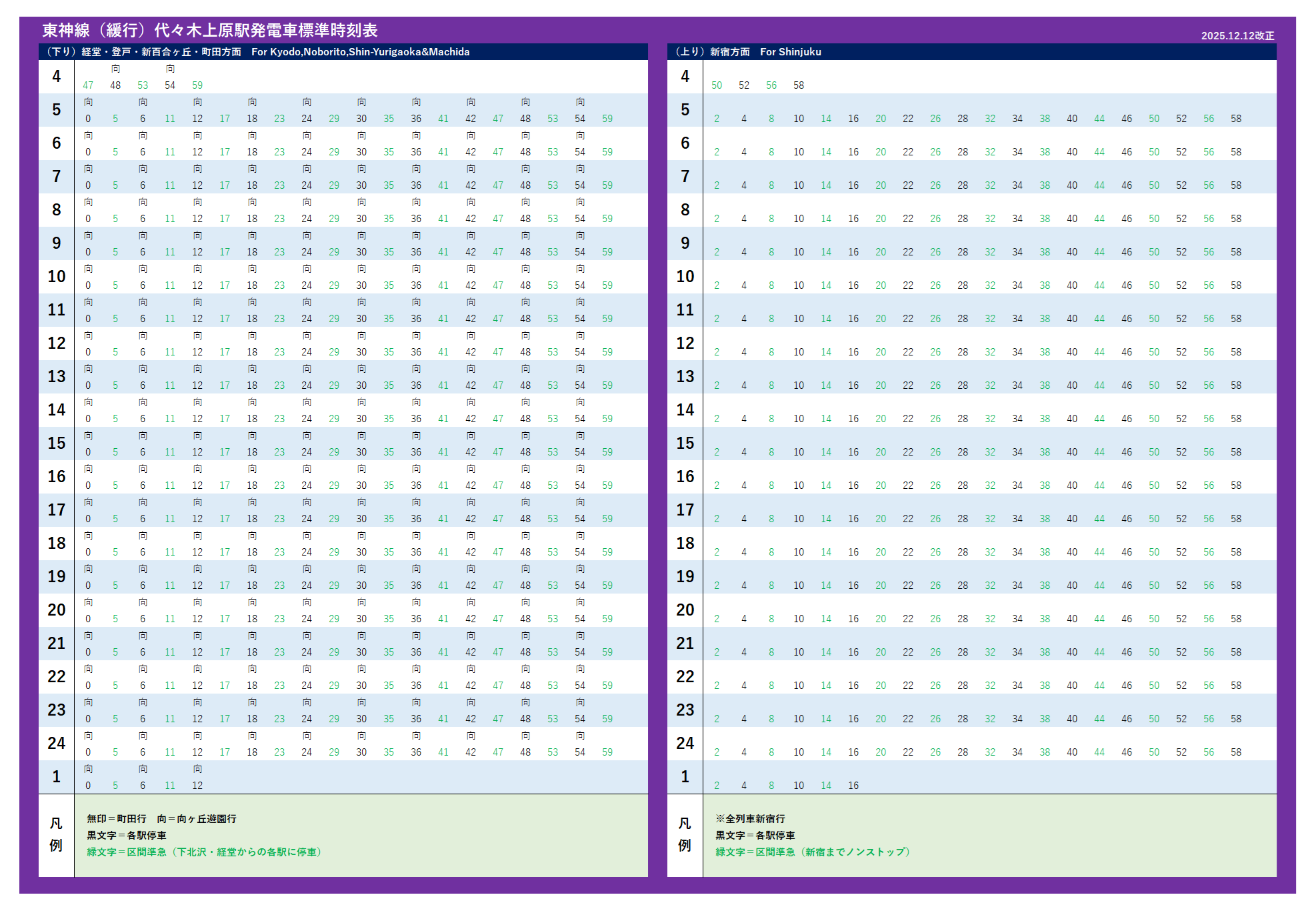
Task: Click the 凡例 label under the outbound table
Action: pyautogui.click(x=56, y=834)
